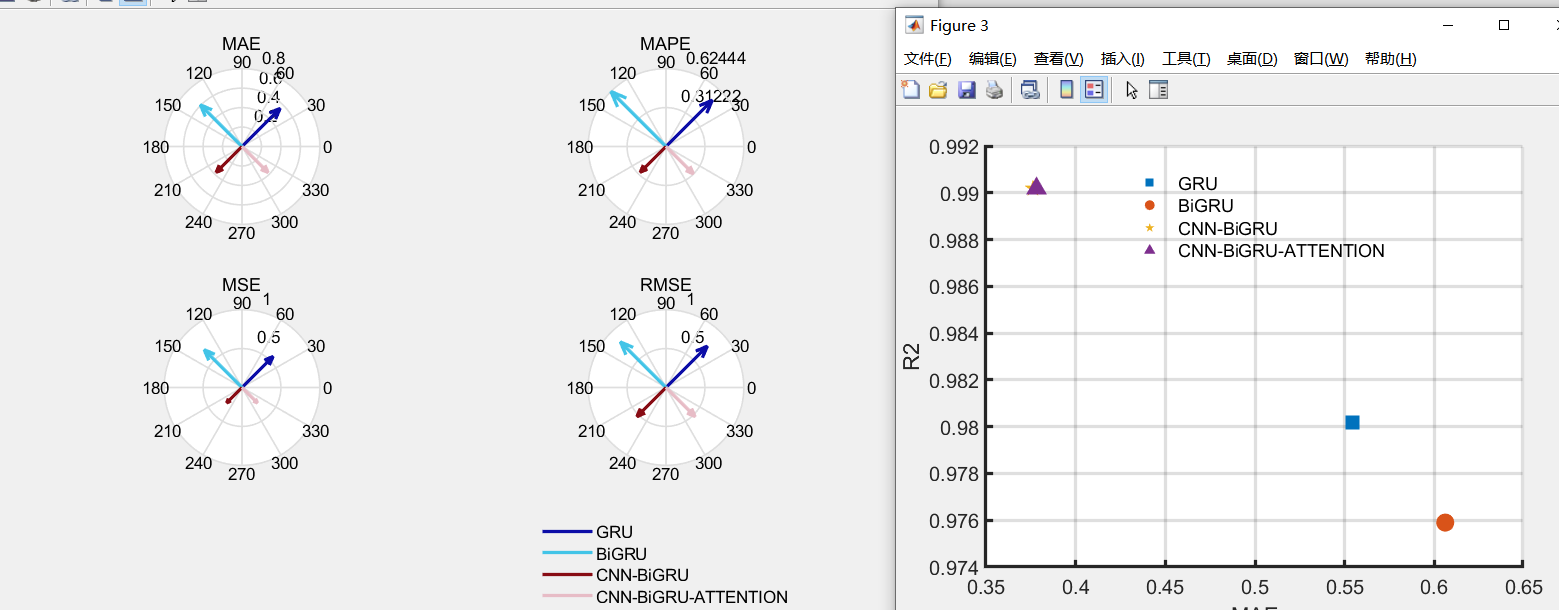Expand the 查看(V) menu
This screenshot has width=1559, height=610.
click(1059, 59)
